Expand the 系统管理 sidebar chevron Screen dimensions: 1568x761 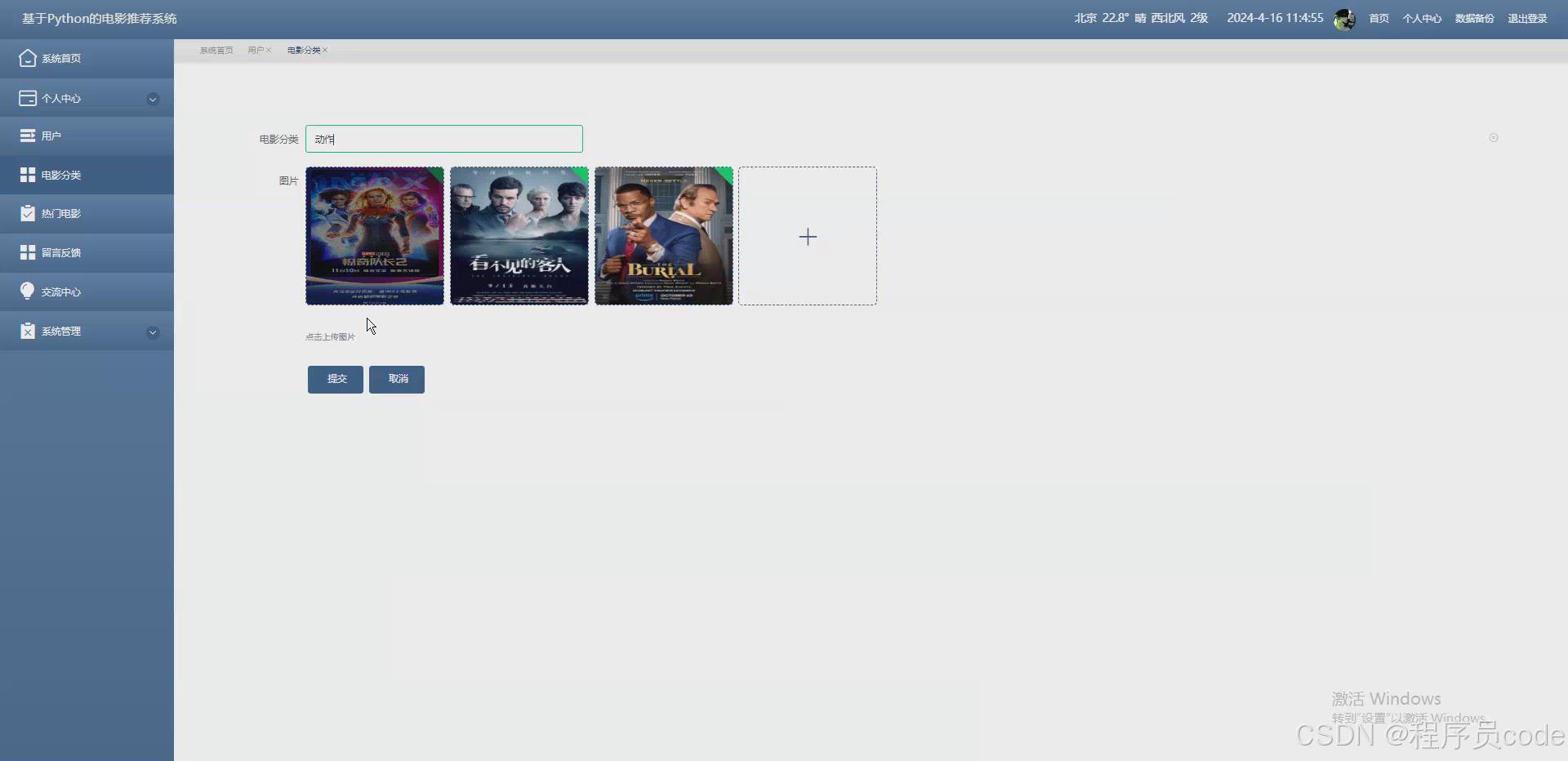coord(153,332)
